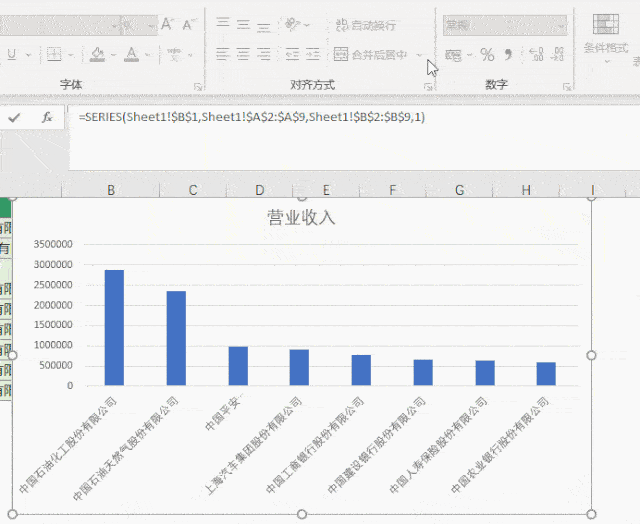Screen dimensions: 640x524
Task: Select column header G
Action: (x=459, y=190)
